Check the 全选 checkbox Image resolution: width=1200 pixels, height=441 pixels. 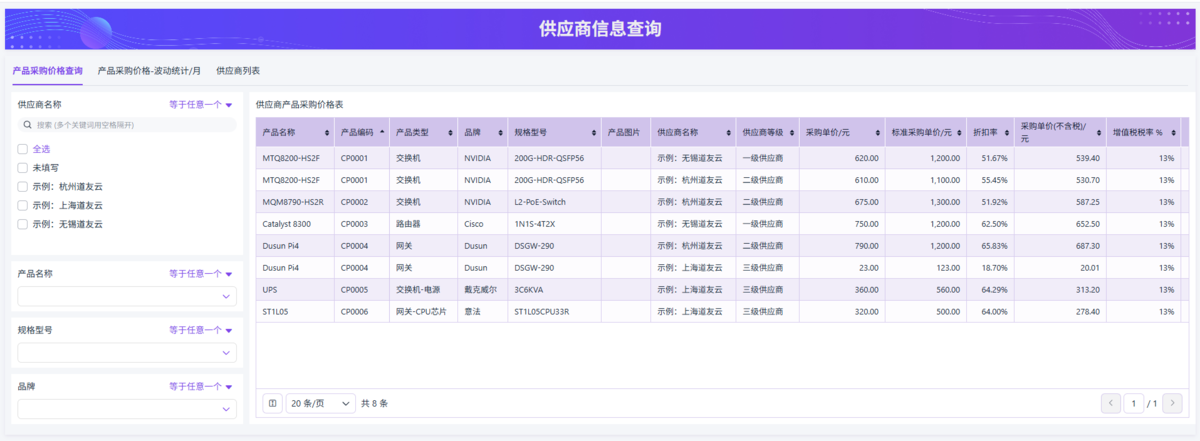click(22, 149)
